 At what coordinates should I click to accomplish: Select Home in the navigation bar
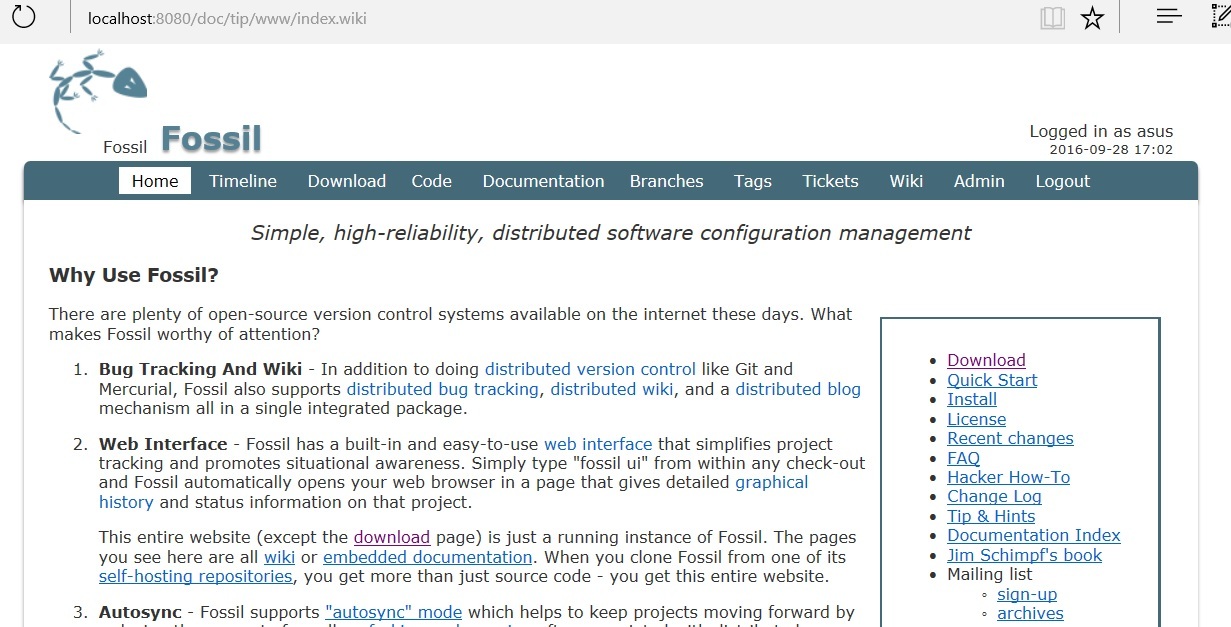pos(155,181)
